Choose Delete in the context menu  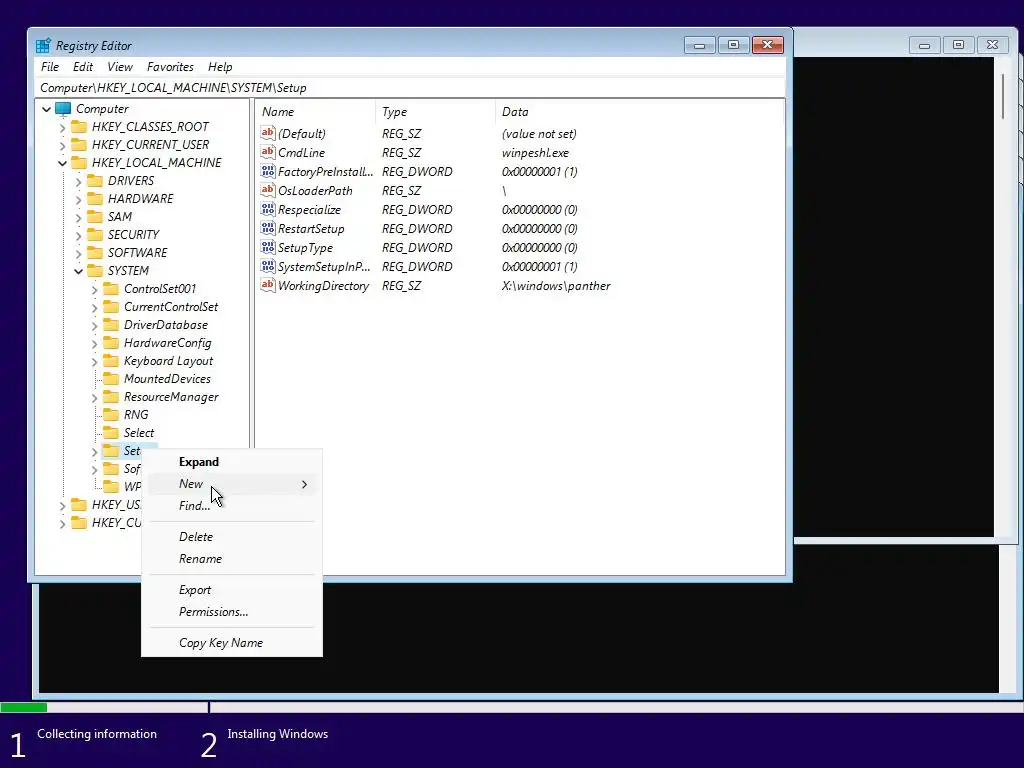click(x=232, y=537)
